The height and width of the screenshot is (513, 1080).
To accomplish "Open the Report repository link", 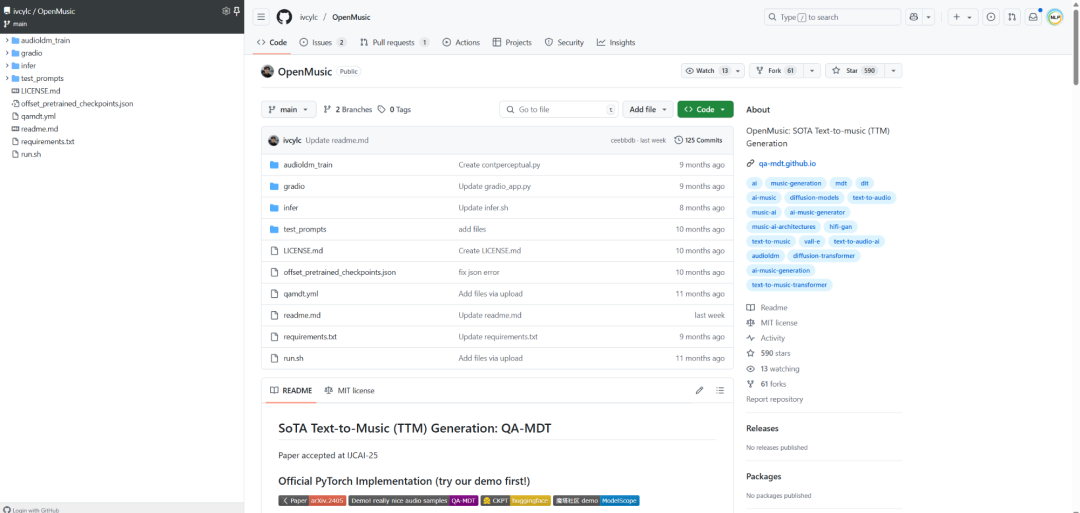I will (774, 399).
